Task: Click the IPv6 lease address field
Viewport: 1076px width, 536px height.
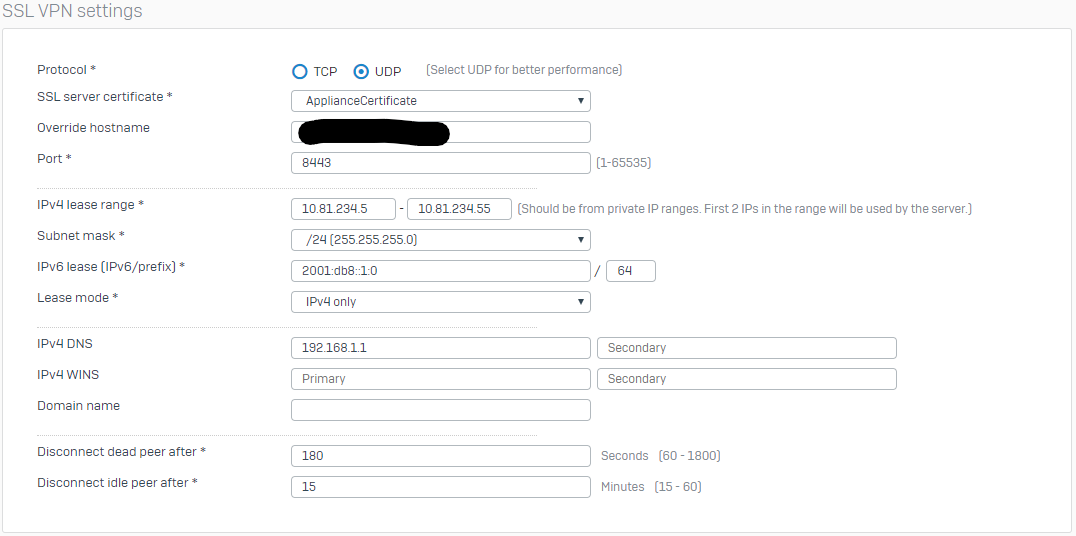Action: (440, 271)
